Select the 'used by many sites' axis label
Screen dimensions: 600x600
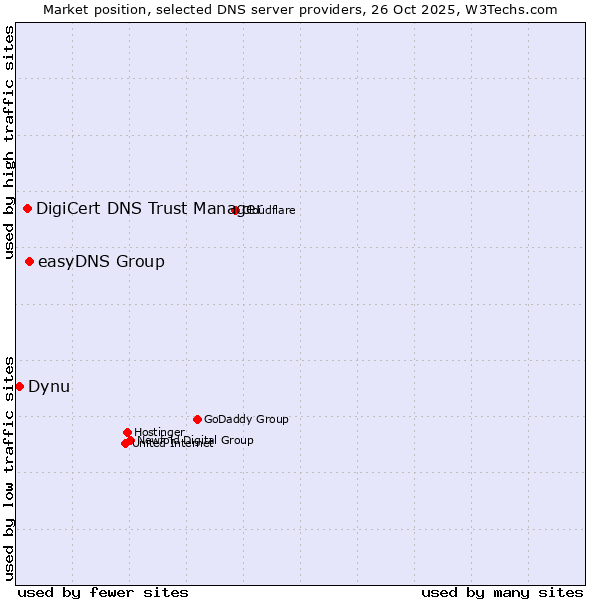tap(502, 592)
